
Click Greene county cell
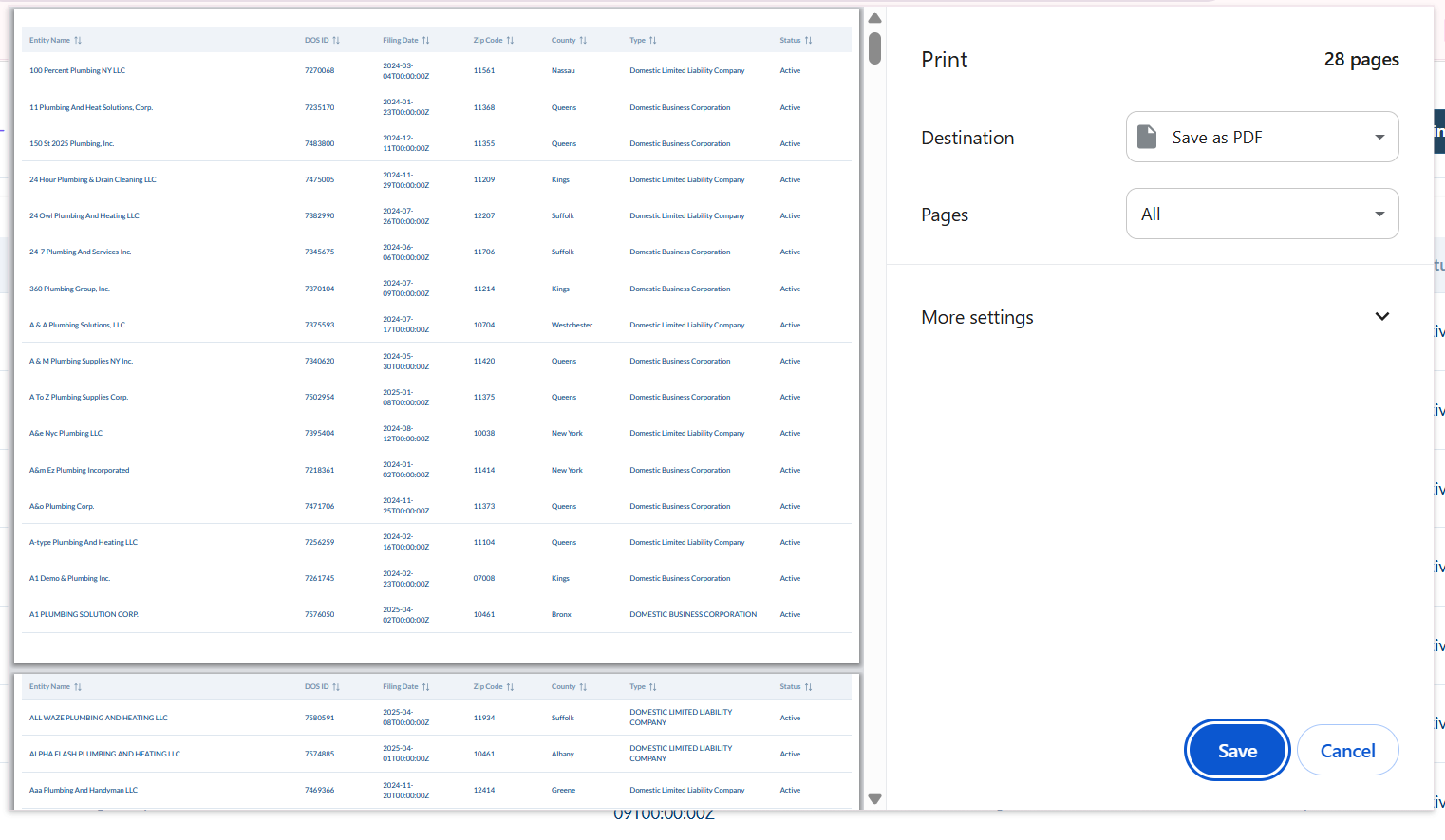coord(563,790)
